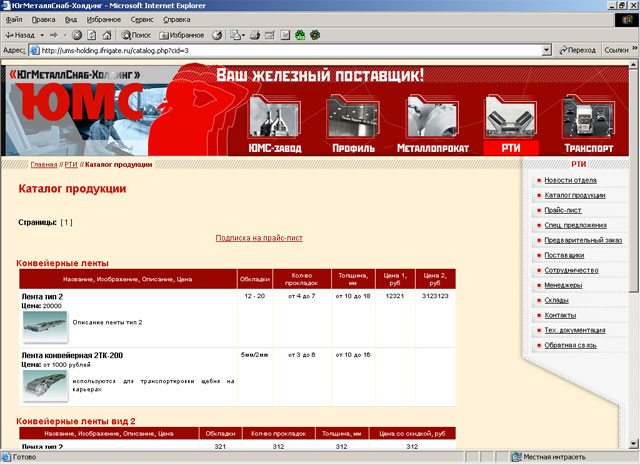Open the Файл menu

click(x=14, y=19)
